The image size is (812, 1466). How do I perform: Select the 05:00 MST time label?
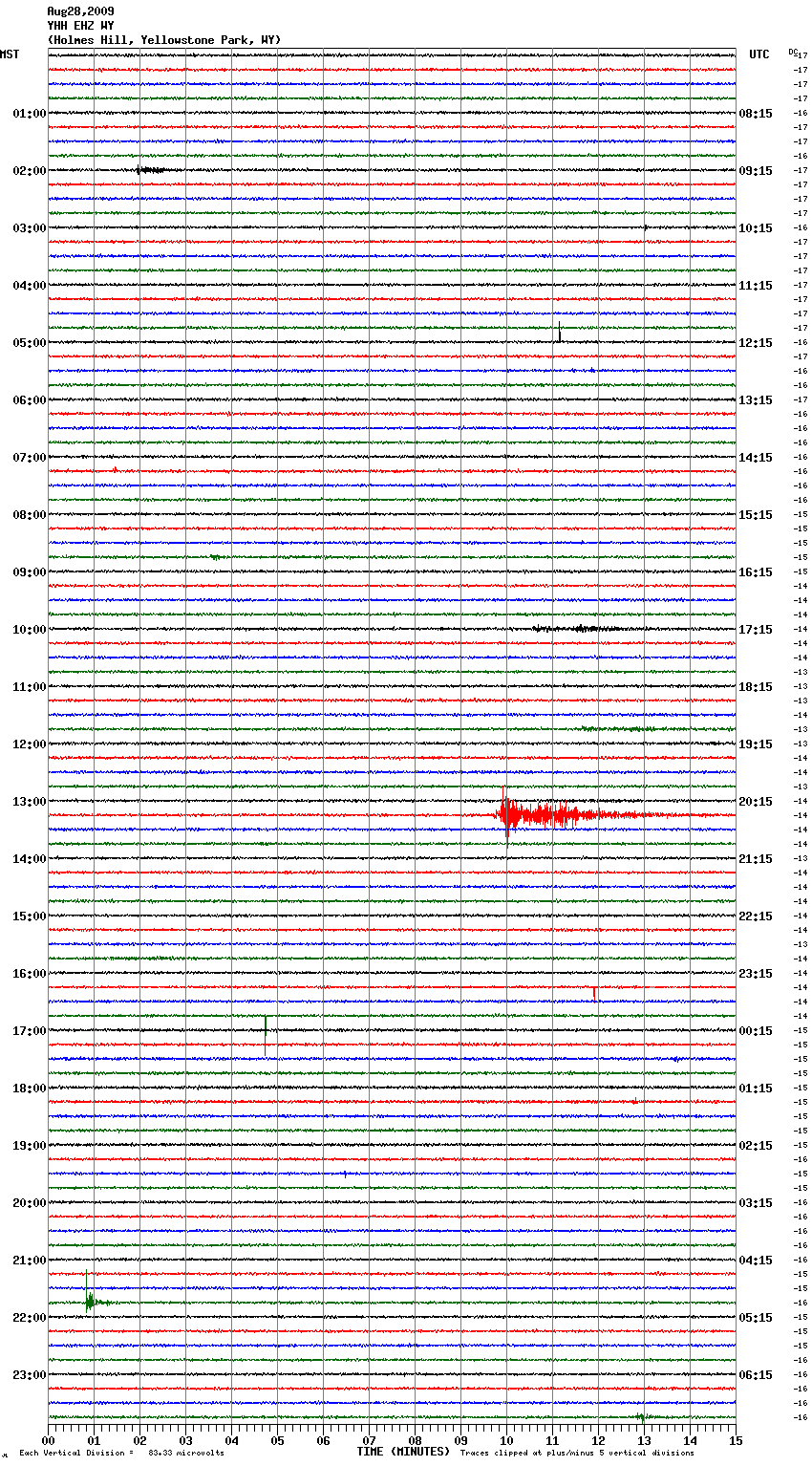(30, 343)
